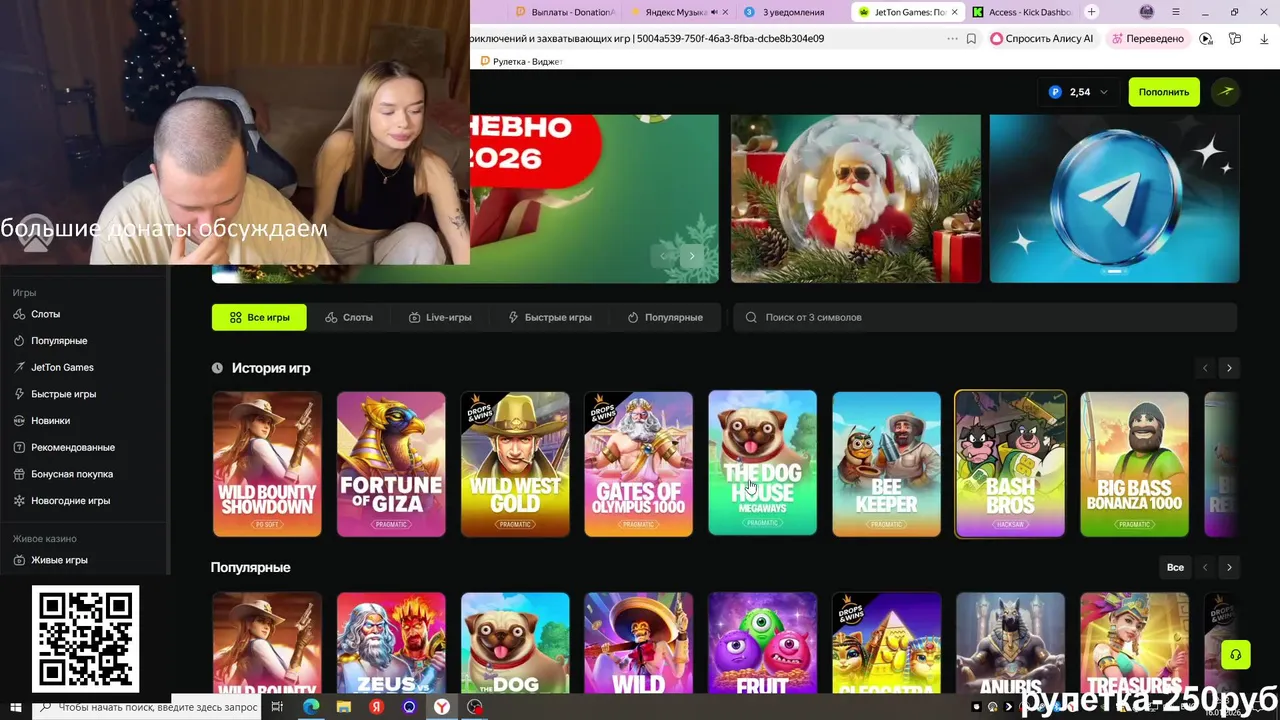Open Wild West Gold game
Image resolution: width=1280 pixels, height=720 pixels.
(515, 464)
